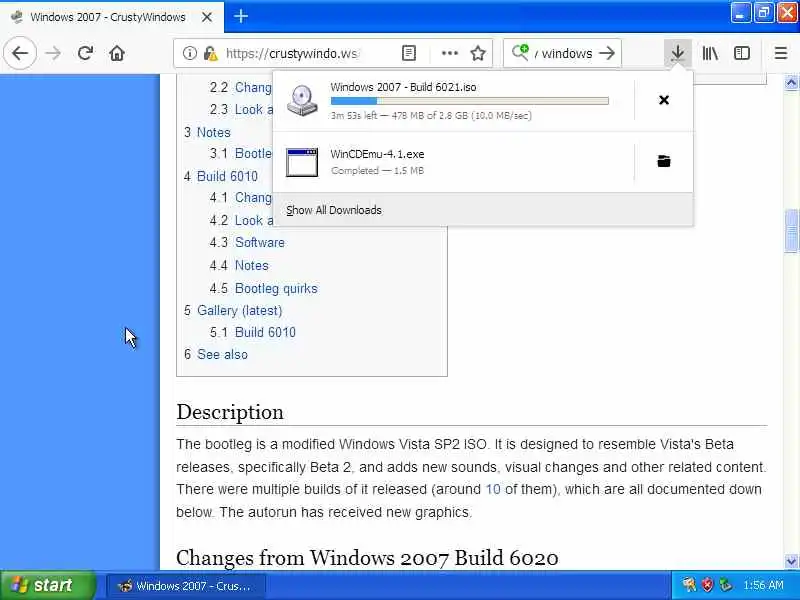
Task: Jump to the 3 Notes section
Action: tap(207, 132)
